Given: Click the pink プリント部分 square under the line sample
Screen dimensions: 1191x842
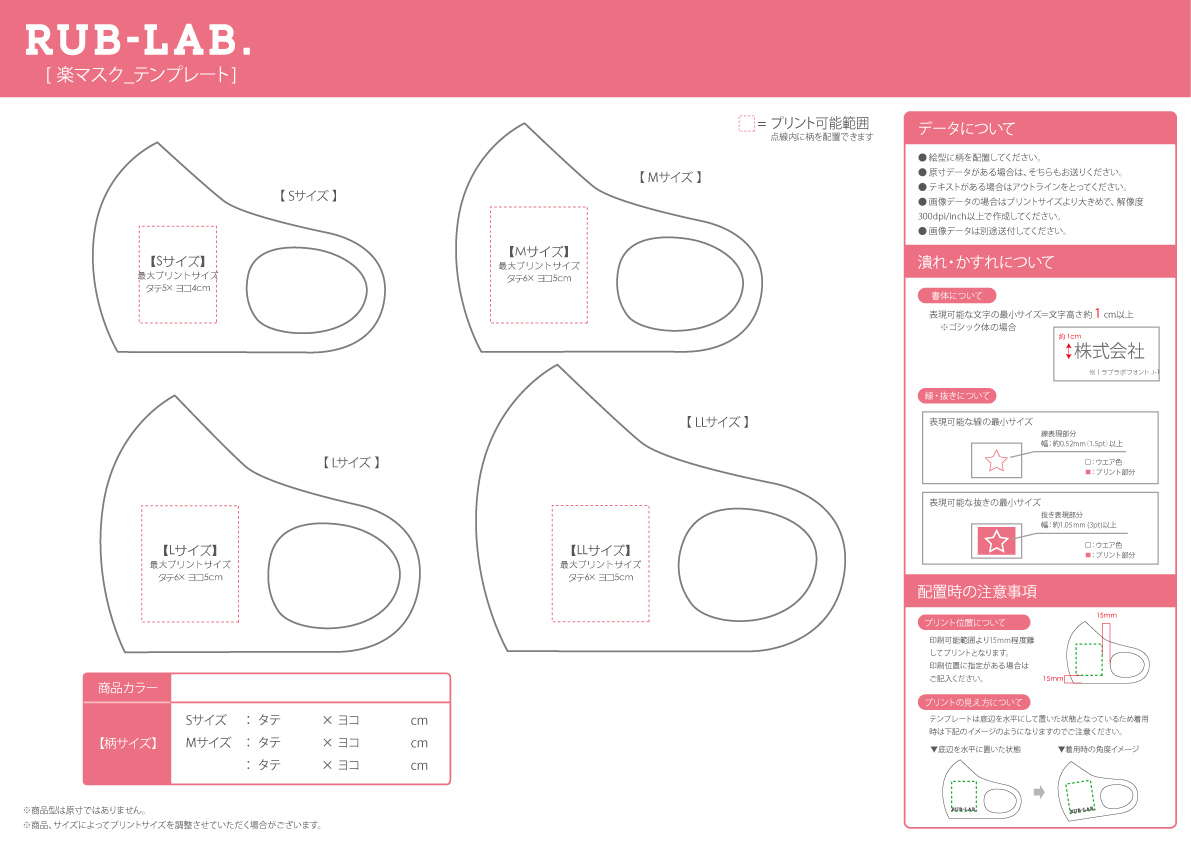Looking at the screenshot, I should [x=1088, y=472].
